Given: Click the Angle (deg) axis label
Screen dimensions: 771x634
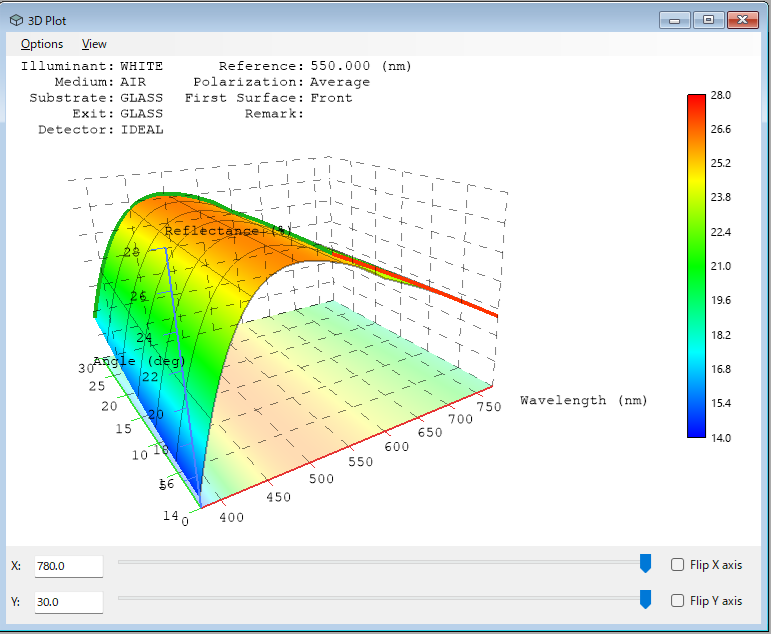Looking at the screenshot, I should [139, 361].
